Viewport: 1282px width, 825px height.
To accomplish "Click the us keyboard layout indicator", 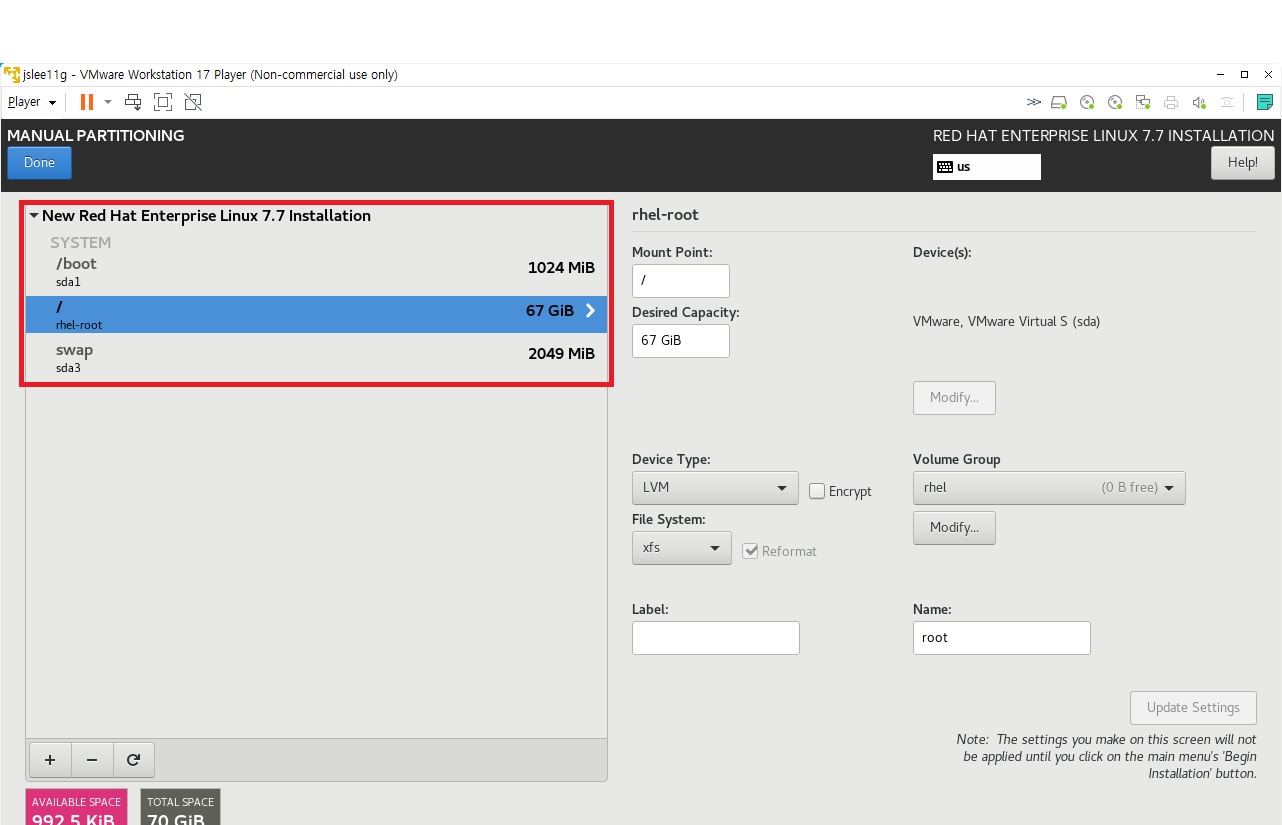I will (987, 167).
